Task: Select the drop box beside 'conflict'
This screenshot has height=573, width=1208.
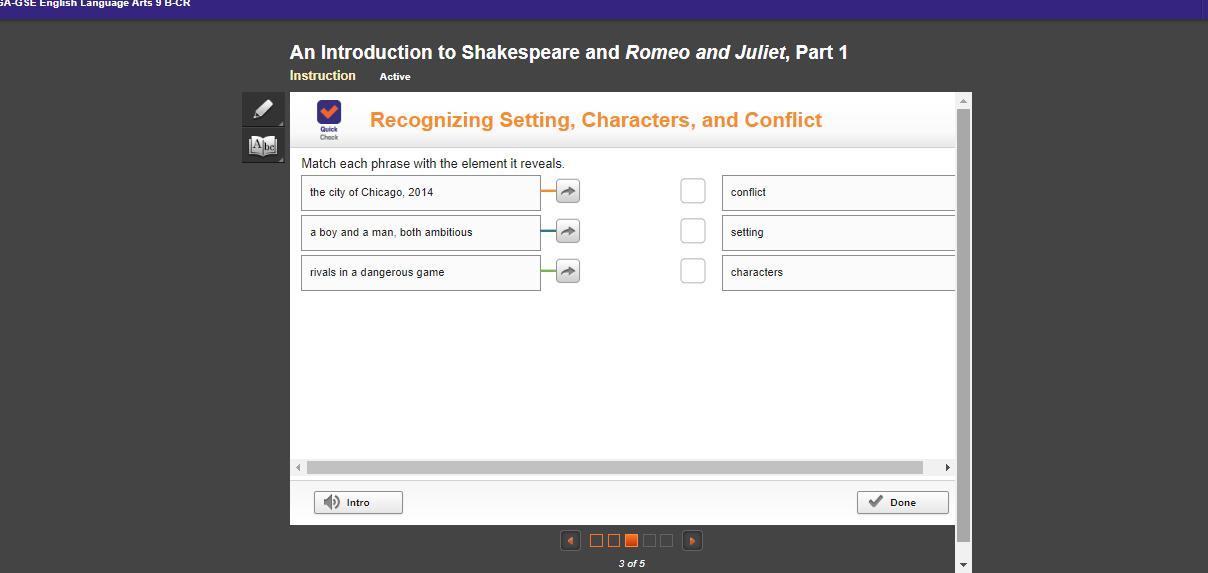Action: click(693, 191)
